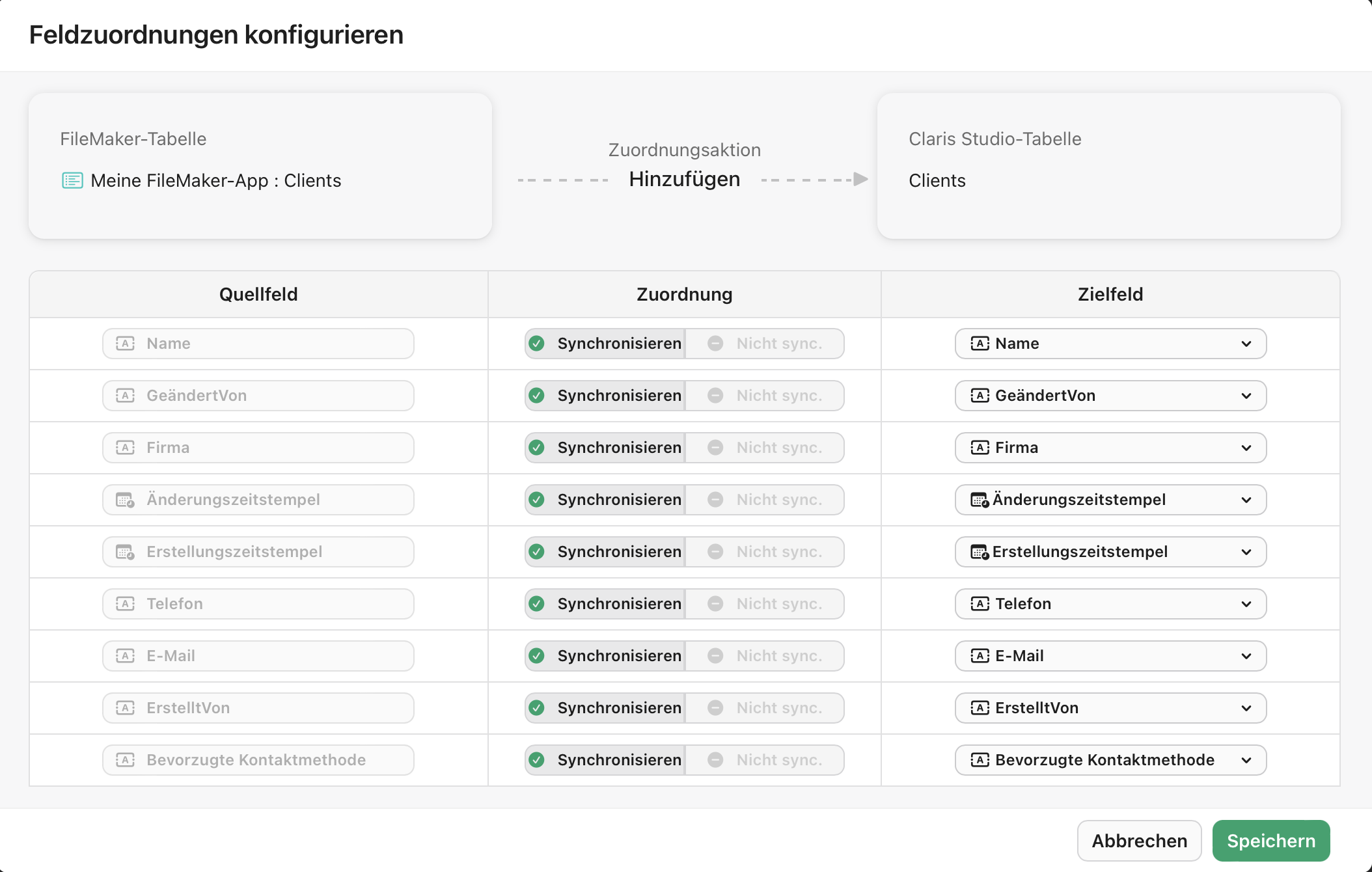This screenshot has height=872, width=1372.
Task: Set the E-Mail field to Nicht sync.
Action: (x=765, y=655)
